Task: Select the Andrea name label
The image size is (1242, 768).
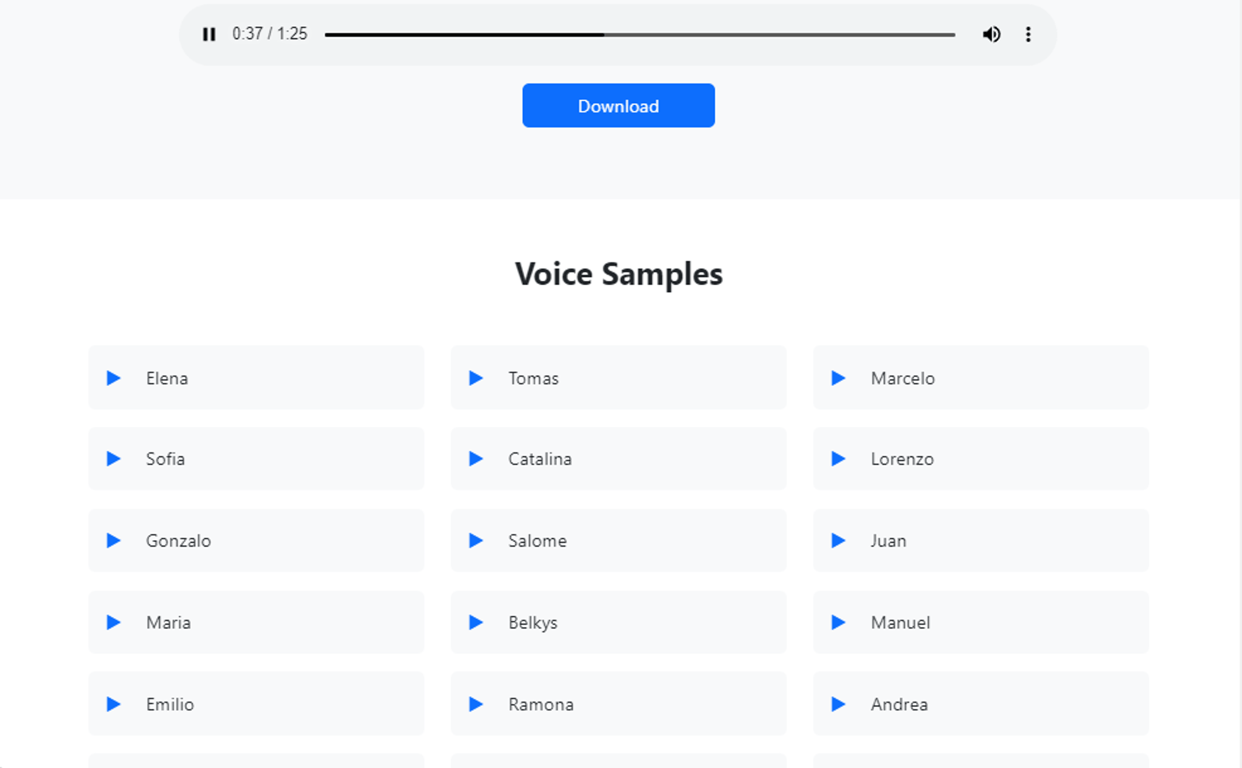Action: (899, 704)
